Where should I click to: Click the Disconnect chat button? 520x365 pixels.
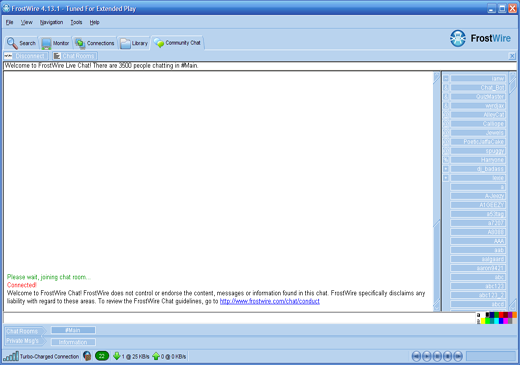[26, 56]
